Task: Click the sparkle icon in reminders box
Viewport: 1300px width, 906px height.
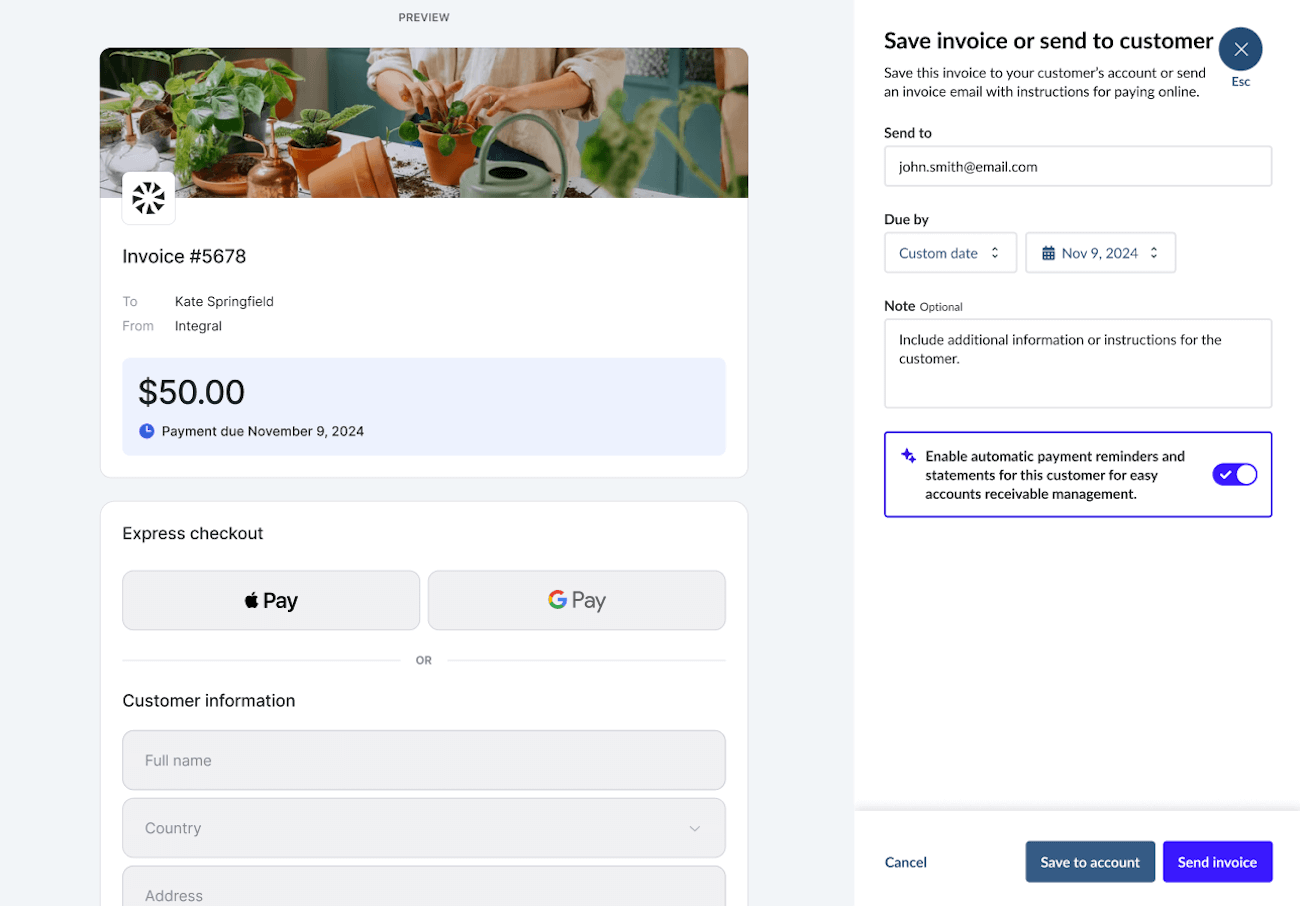Action: coord(908,456)
